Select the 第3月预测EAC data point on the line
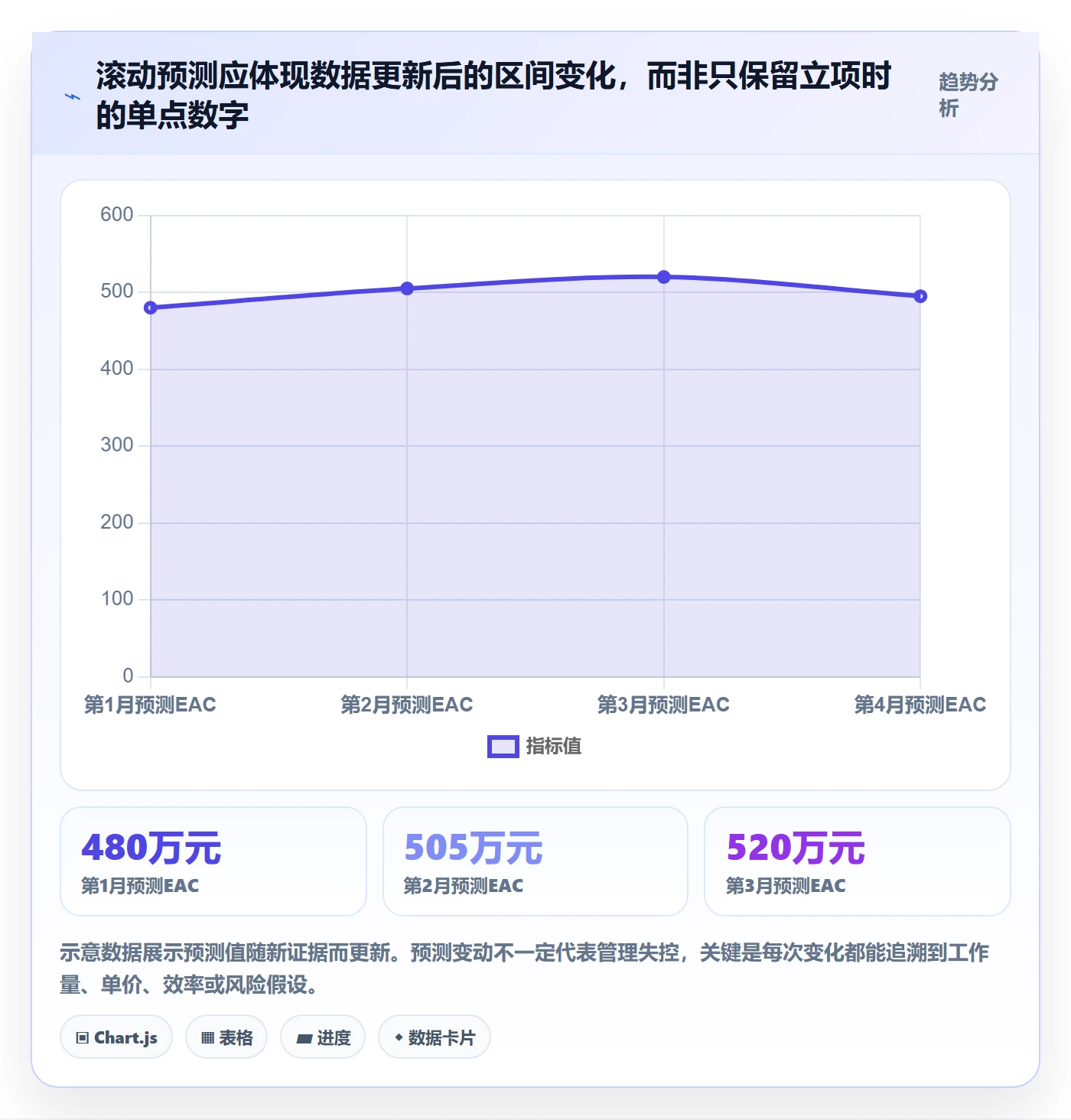 coord(664,277)
